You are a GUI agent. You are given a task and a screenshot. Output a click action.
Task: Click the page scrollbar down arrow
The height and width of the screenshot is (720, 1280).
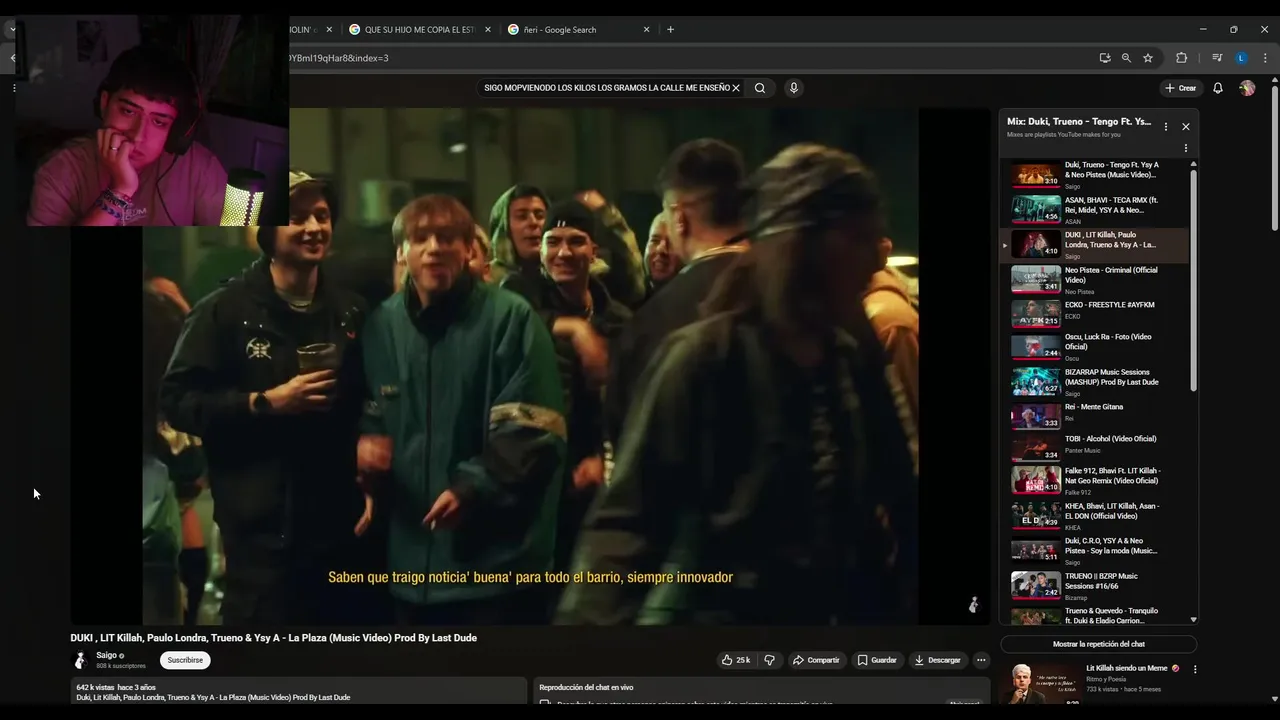1275,699
